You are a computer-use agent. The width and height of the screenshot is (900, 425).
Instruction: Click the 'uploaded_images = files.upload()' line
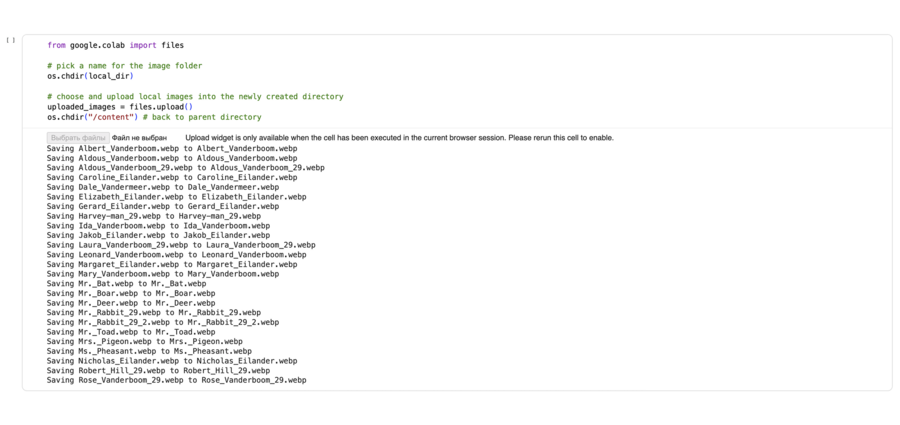click(x=120, y=107)
